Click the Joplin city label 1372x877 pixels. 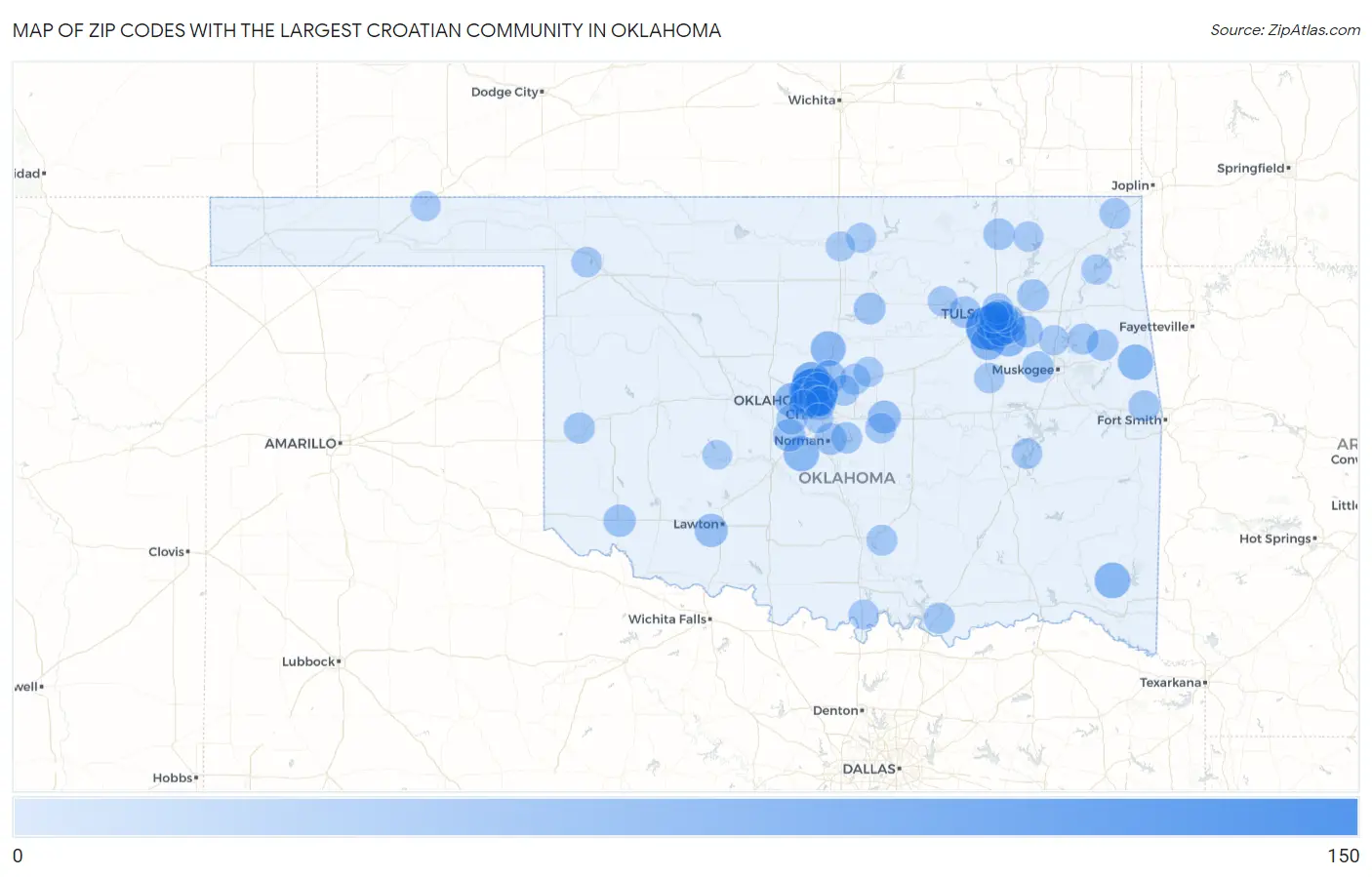pos(1130,185)
